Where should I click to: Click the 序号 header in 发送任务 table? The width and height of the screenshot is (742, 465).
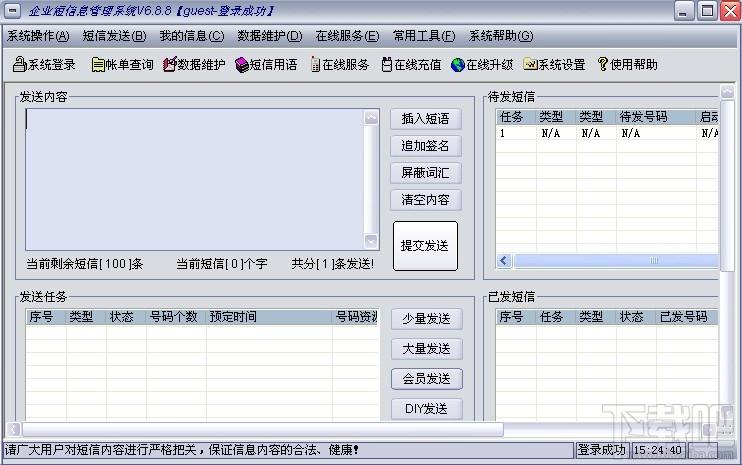click(x=46, y=317)
